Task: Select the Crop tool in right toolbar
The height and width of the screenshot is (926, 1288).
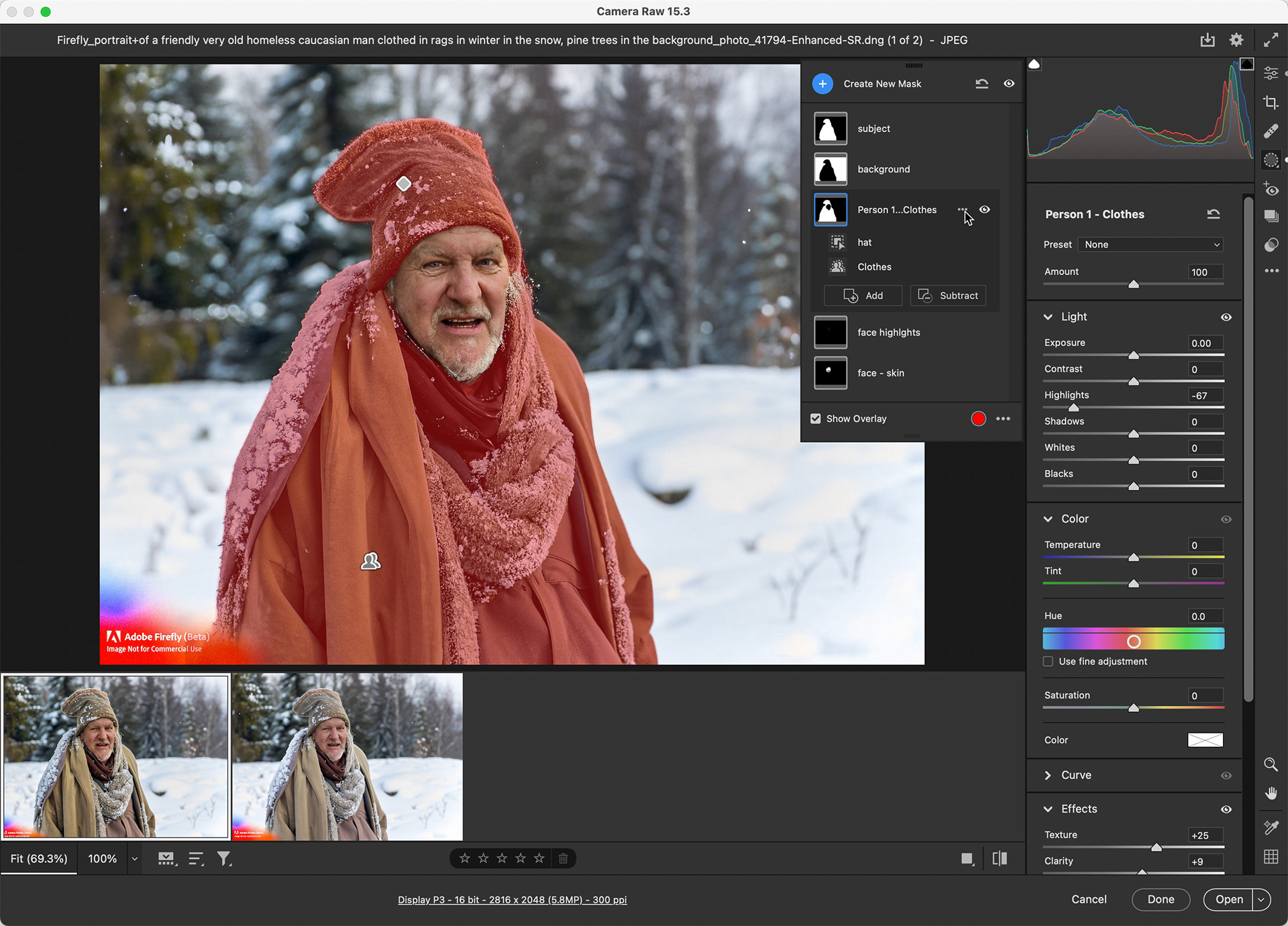Action: [1271, 103]
